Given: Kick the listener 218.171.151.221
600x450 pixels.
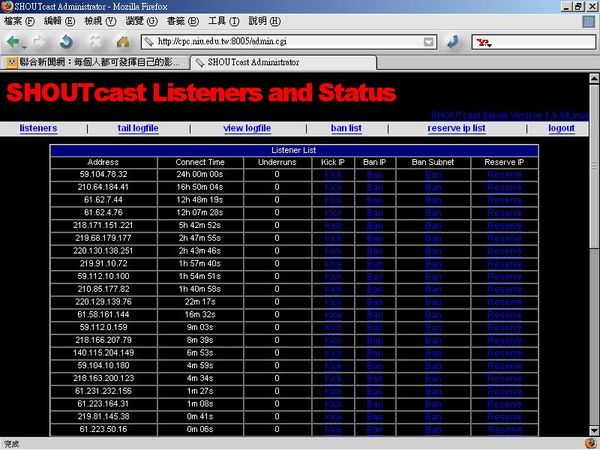Looking at the screenshot, I should [333, 226].
